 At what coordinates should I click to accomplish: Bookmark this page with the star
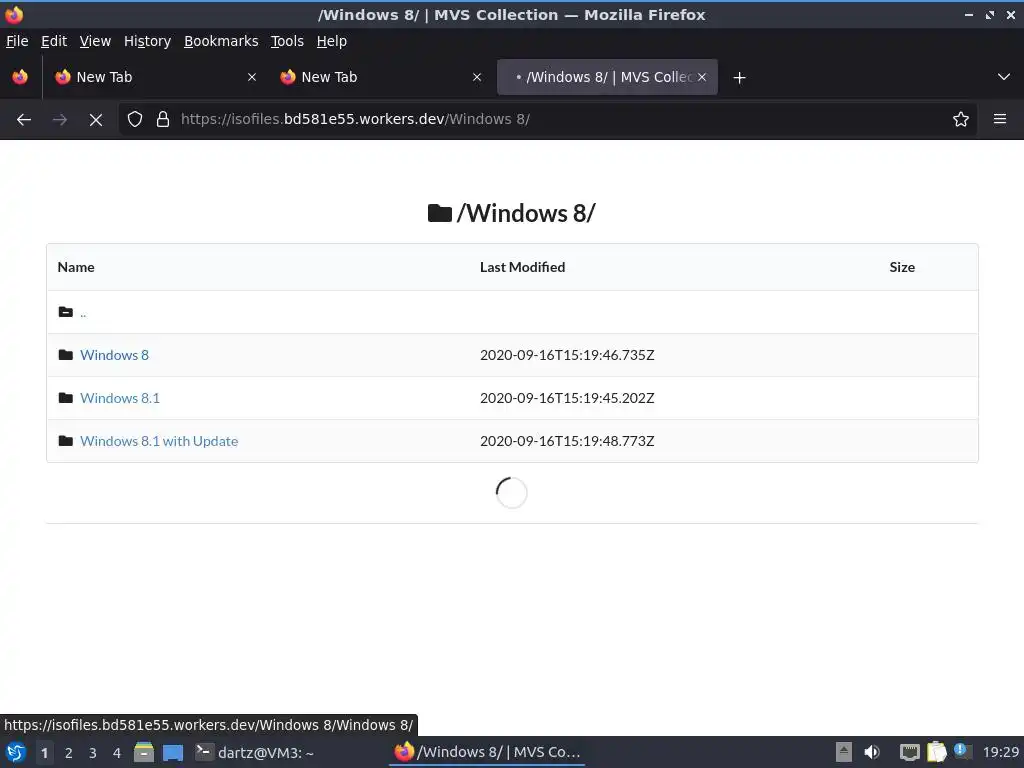[960, 120]
